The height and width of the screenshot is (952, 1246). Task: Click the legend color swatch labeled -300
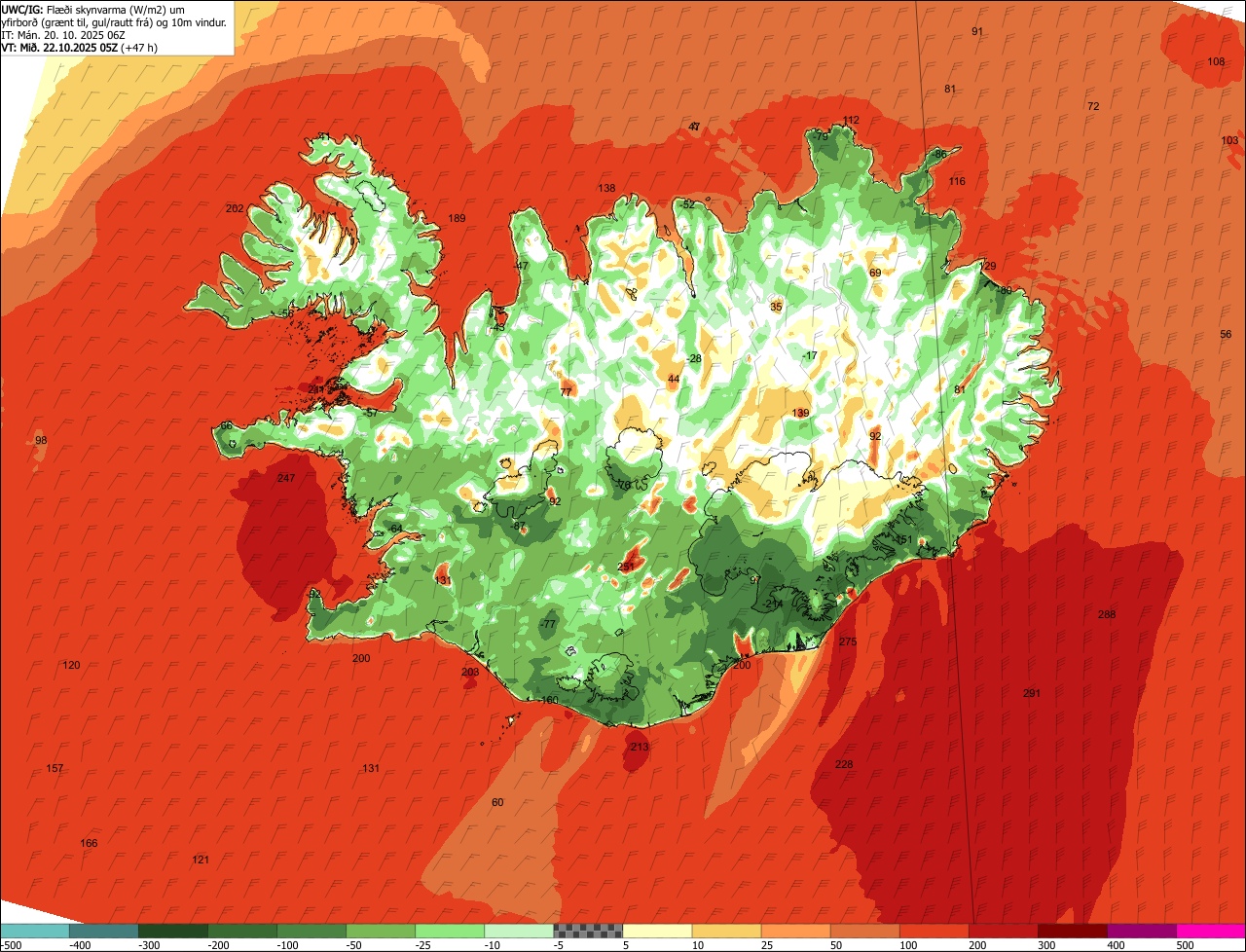point(172,931)
